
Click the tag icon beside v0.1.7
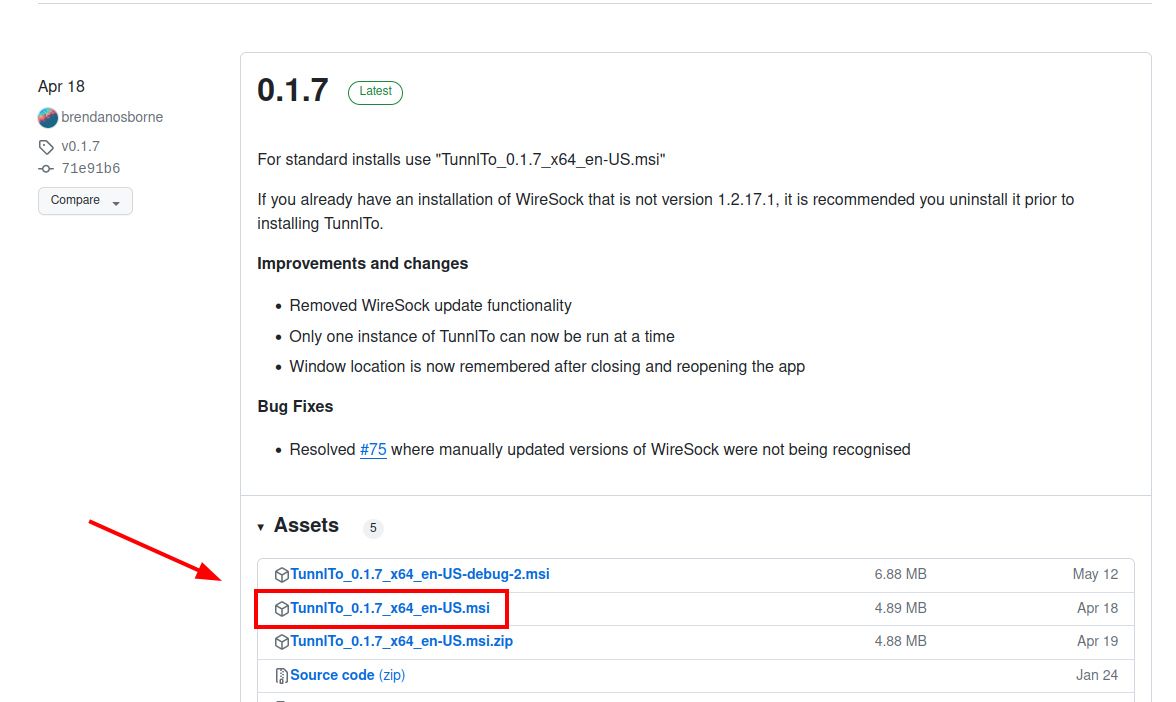(46, 147)
